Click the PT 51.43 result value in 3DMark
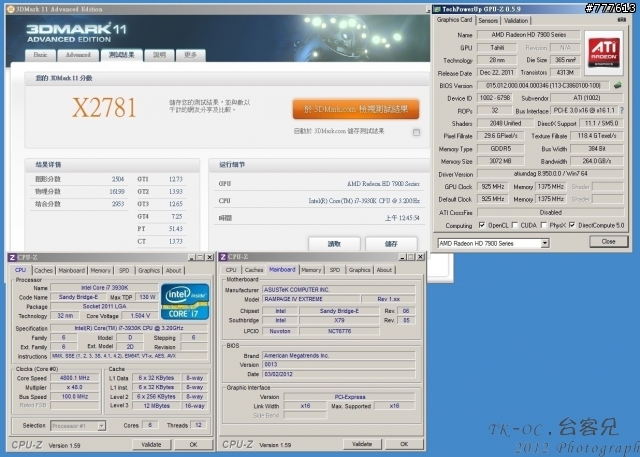640x457 pixels. point(176,229)
